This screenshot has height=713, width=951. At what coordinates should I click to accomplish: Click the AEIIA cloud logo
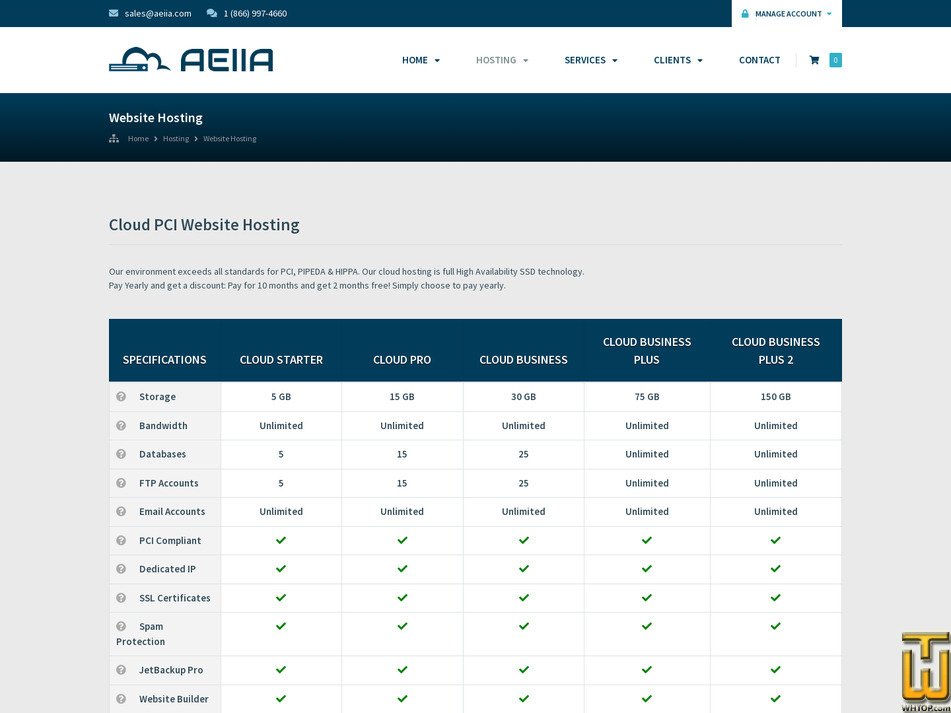point(191,59)
